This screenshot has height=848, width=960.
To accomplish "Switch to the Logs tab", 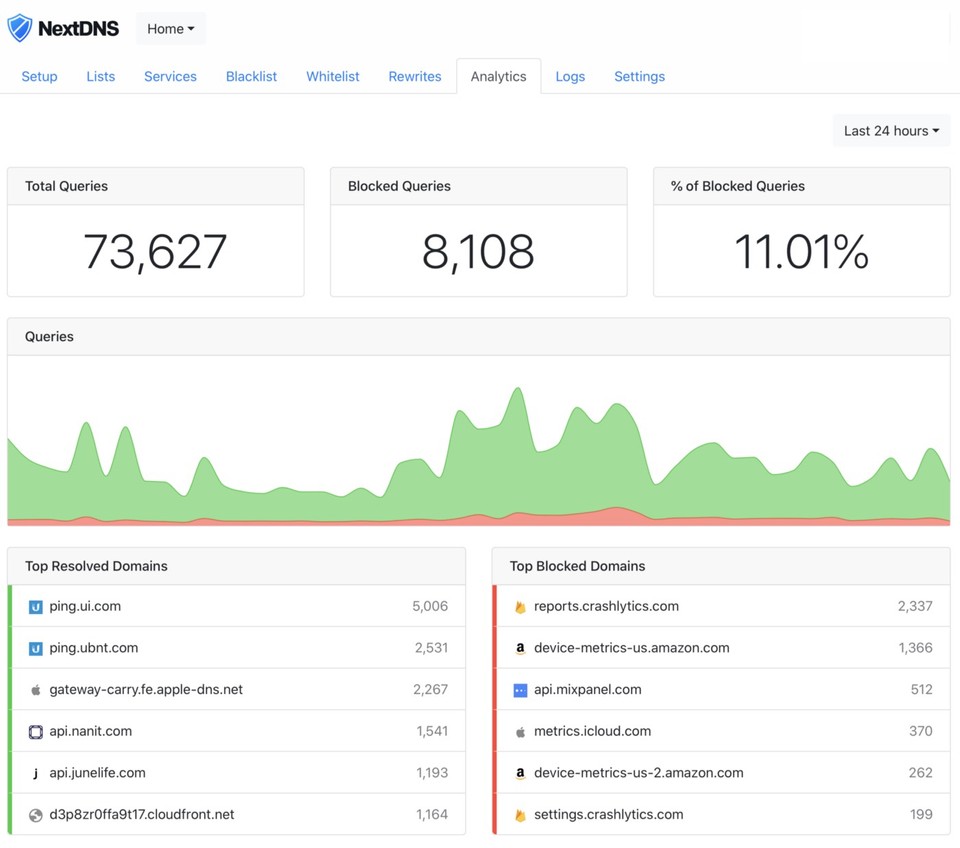I will (x=570, y=76).
